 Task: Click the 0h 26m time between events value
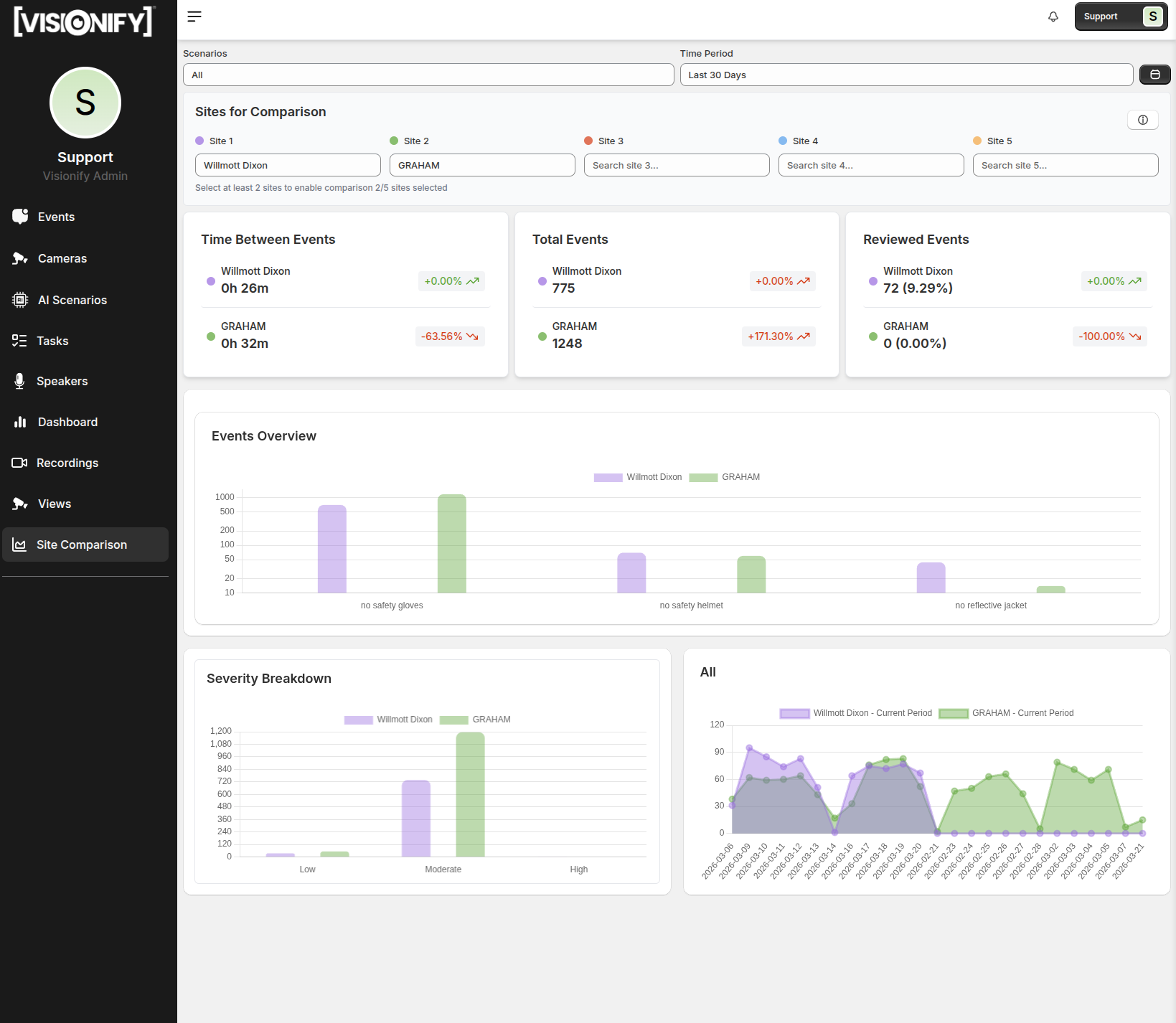(x=245, y=288)
